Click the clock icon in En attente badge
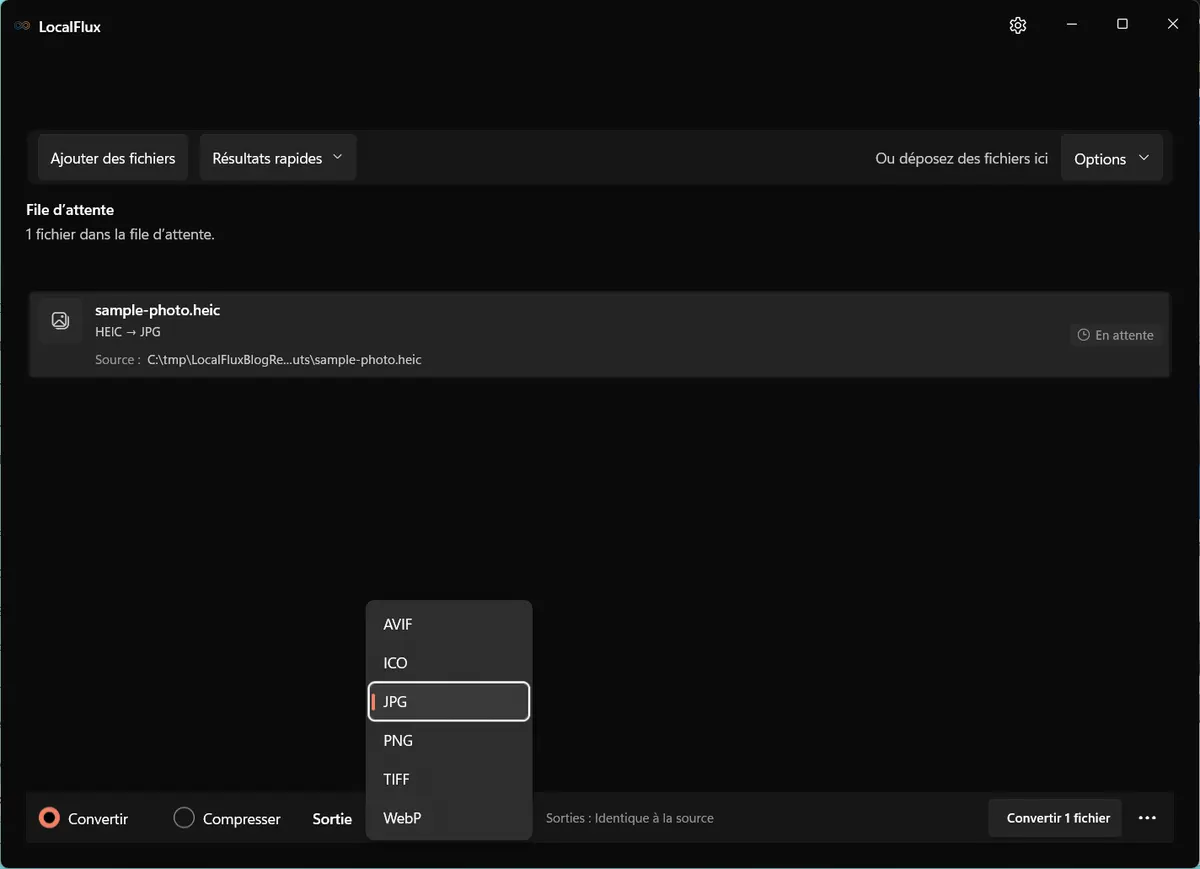This screenshot has height=869, width=1200. 1083,335
